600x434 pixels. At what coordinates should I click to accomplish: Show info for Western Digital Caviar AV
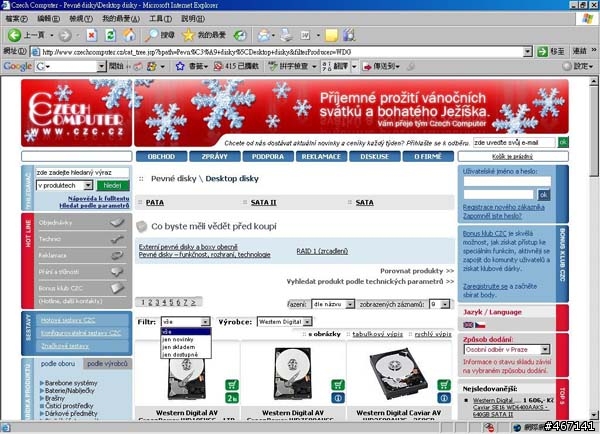coord(444,398)
